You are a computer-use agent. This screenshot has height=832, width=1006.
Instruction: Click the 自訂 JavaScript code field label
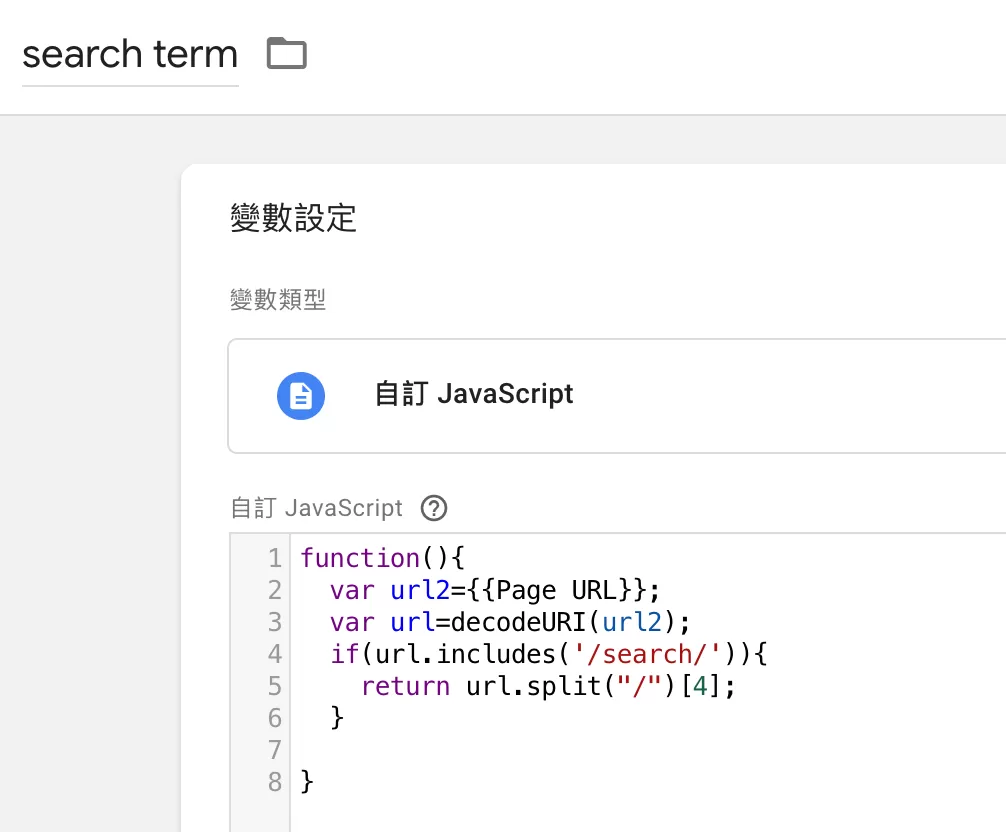(316, 508)
